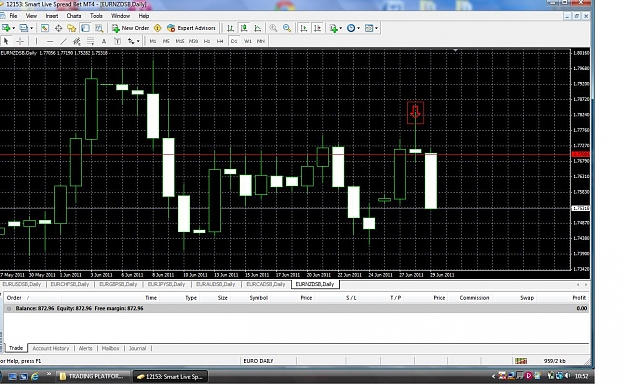Select the D1 daily timeframe button
625x386 pixels.
(234, 41)
